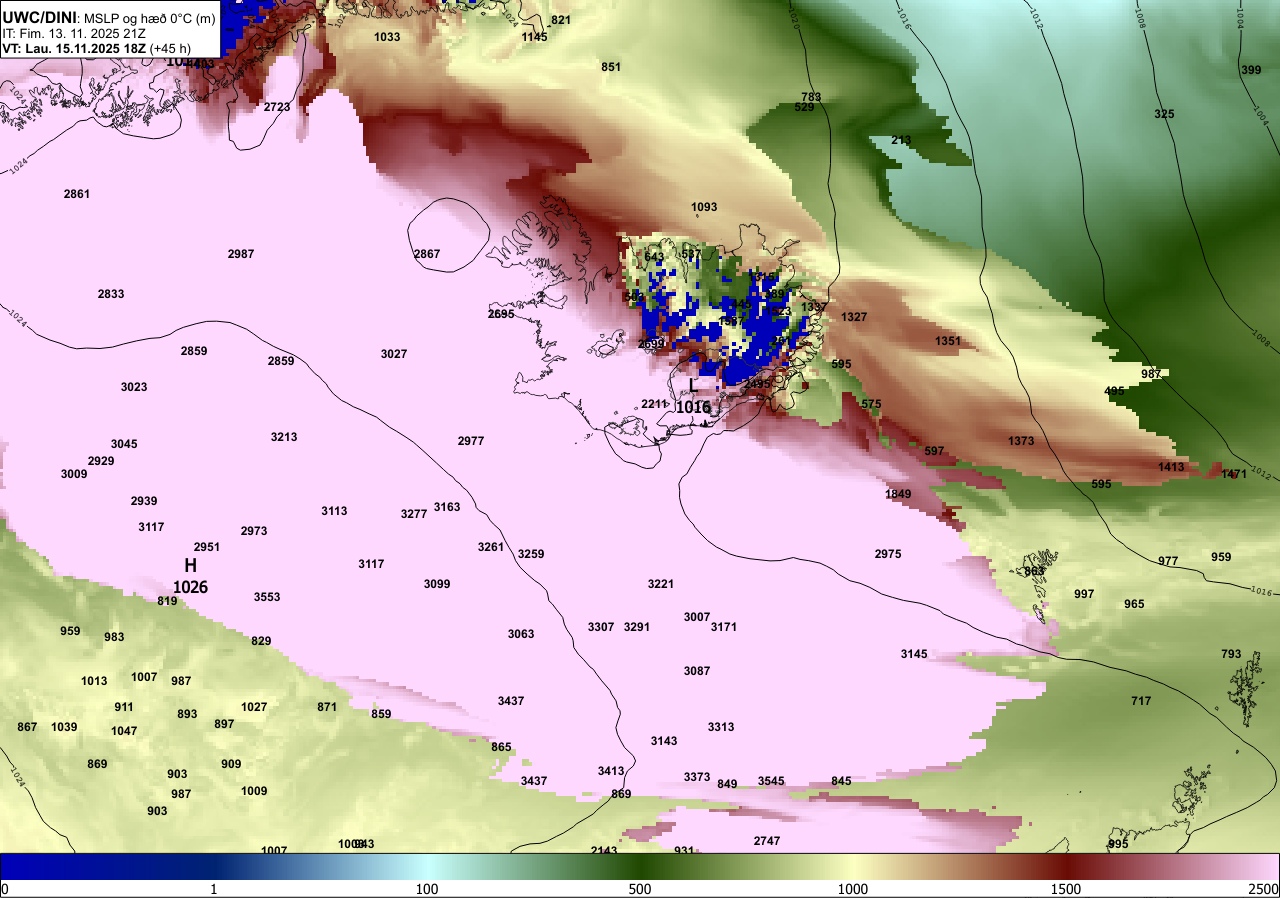
Task: Click the freezing level value 3087
Action: 697,671
